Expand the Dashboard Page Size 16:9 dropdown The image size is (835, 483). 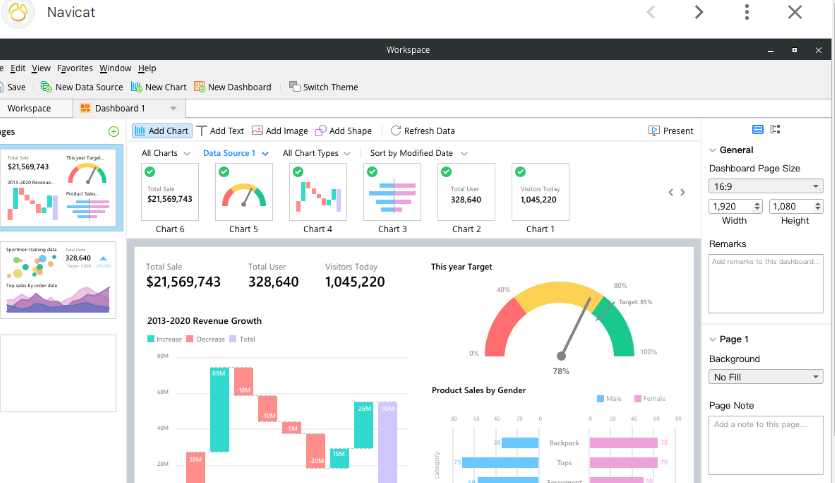[x=765, y=186]
